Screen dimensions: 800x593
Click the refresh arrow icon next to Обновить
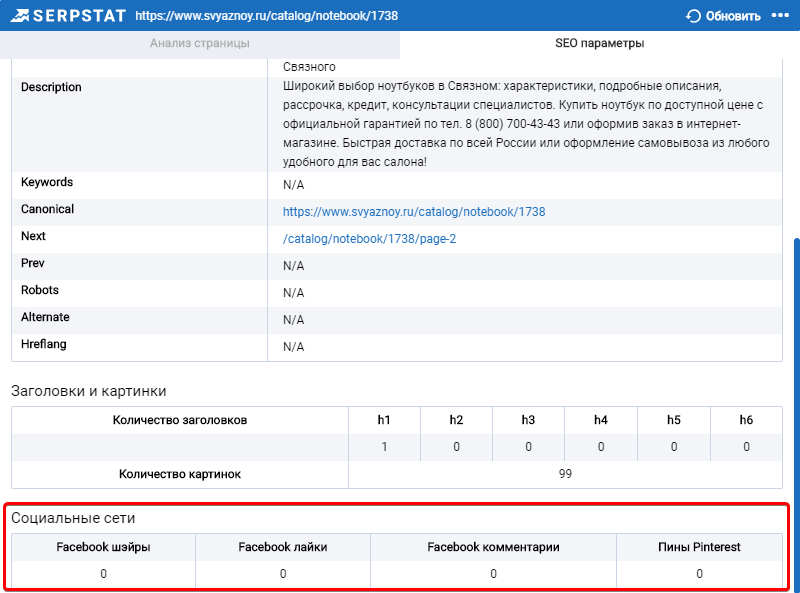pos(693,16)
